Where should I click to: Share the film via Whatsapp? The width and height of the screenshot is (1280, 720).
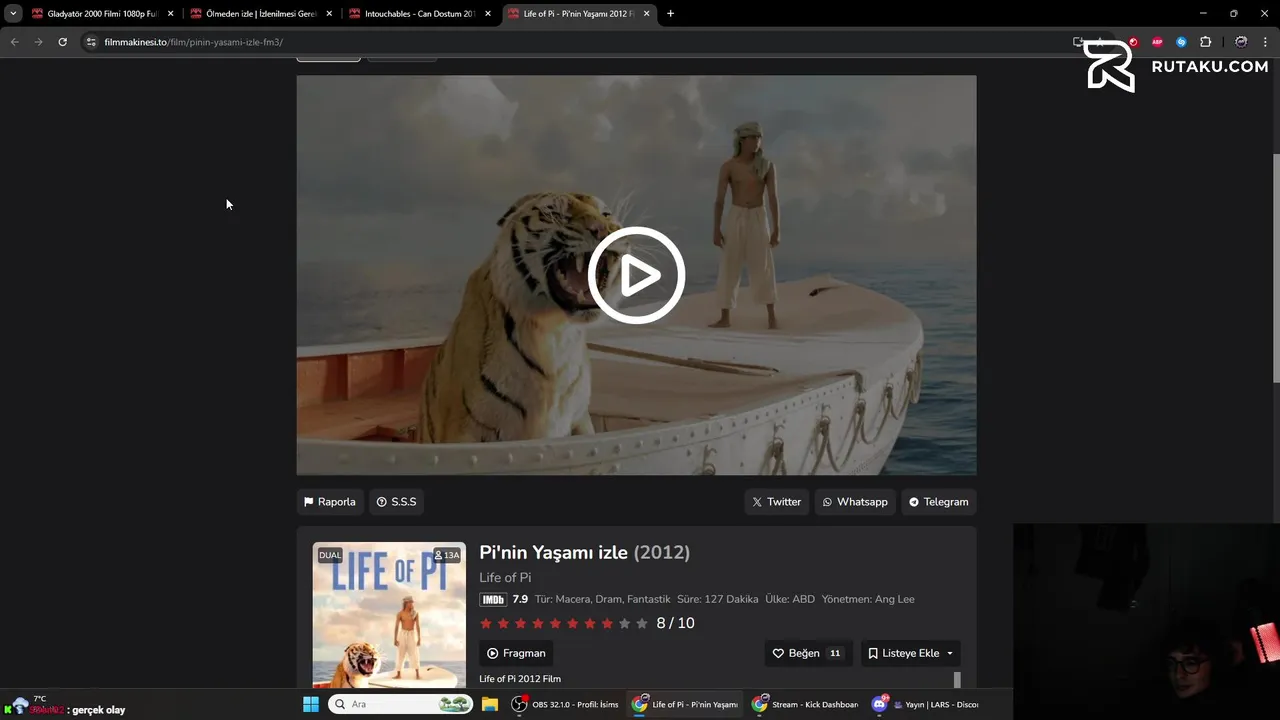pos(855,502)
